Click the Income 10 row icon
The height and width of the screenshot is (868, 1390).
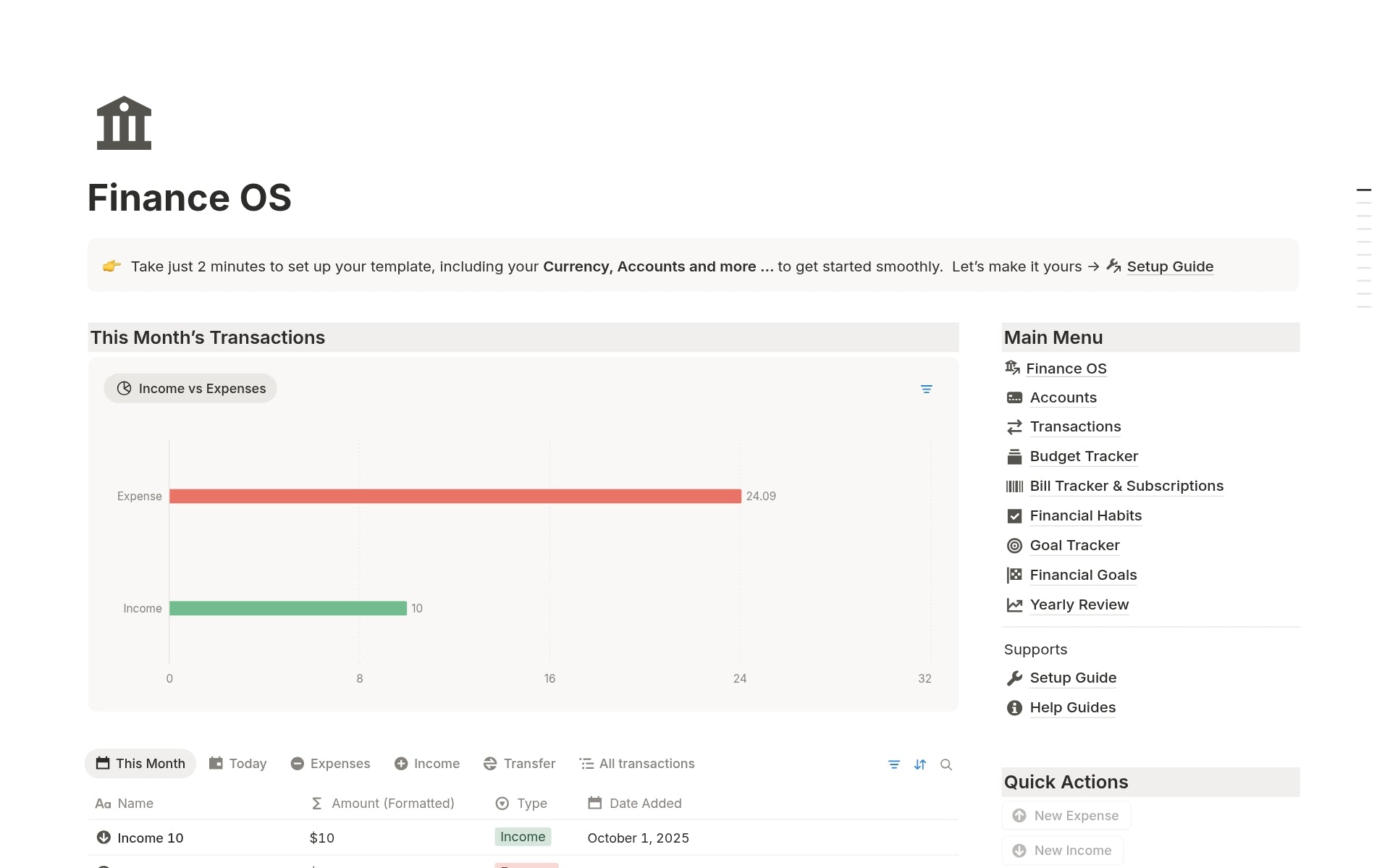[104, 838]
